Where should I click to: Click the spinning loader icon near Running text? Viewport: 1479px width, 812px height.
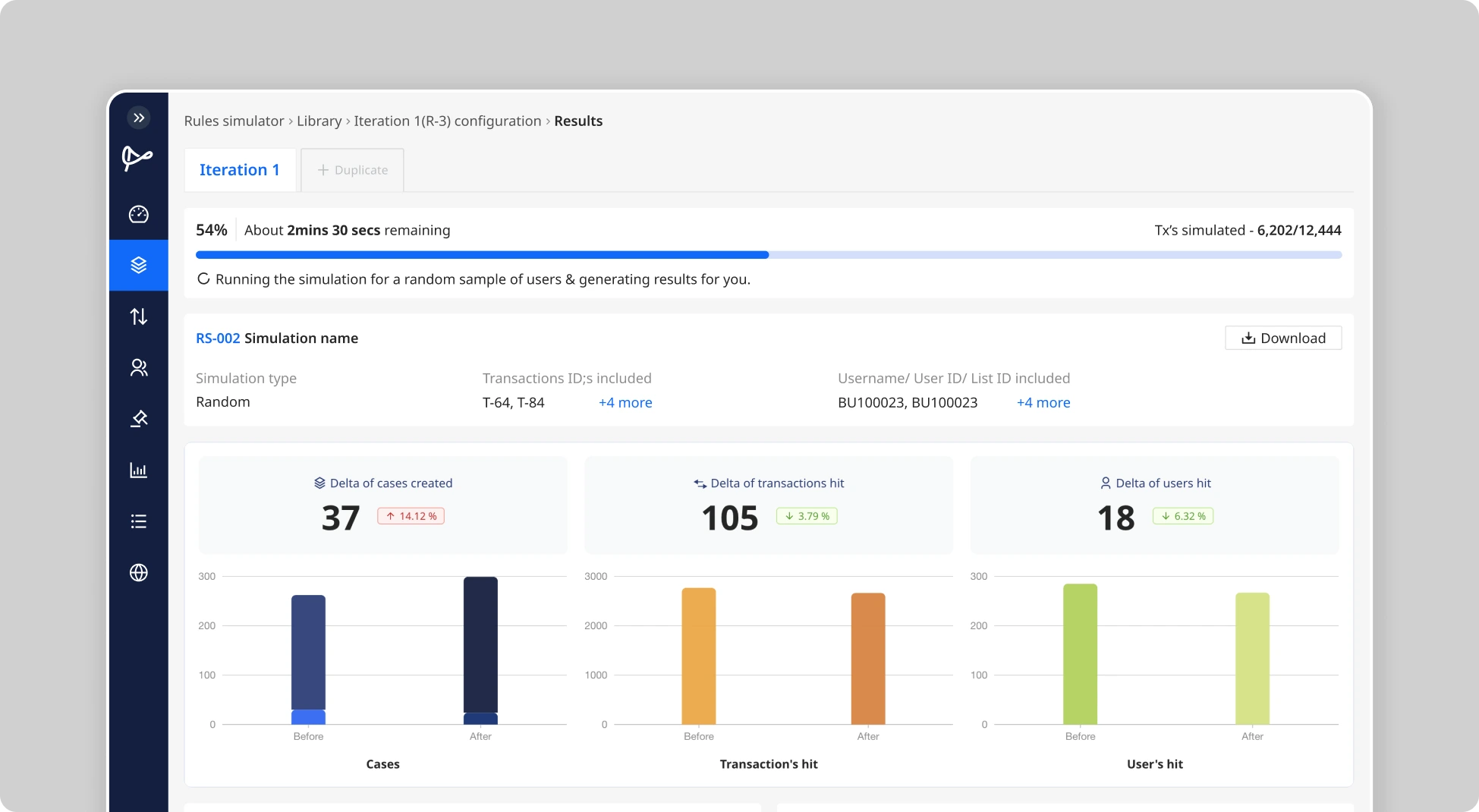click(203, 279)
